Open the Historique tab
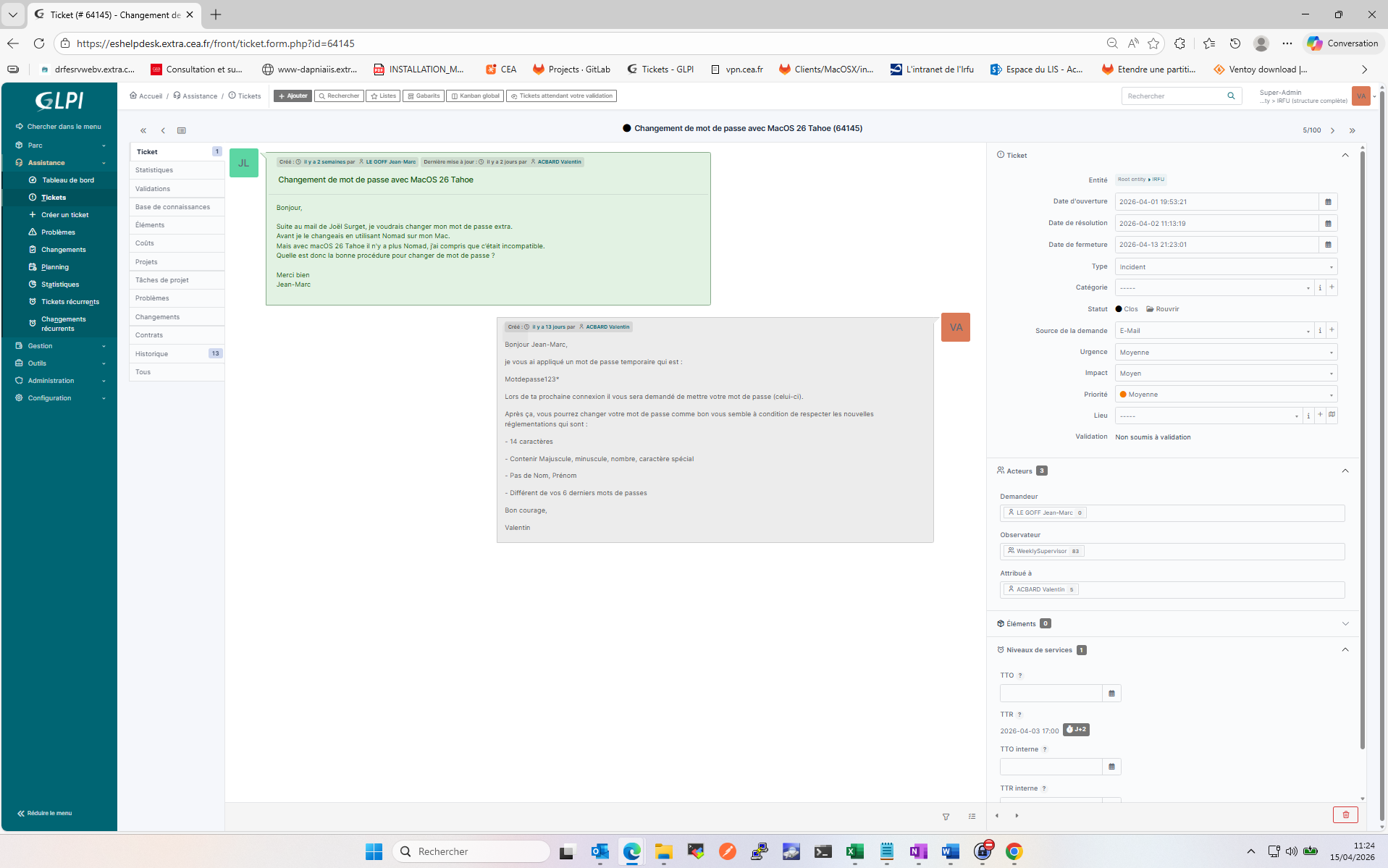This screenshot has width=1388, height=868. tap(152, 354)
